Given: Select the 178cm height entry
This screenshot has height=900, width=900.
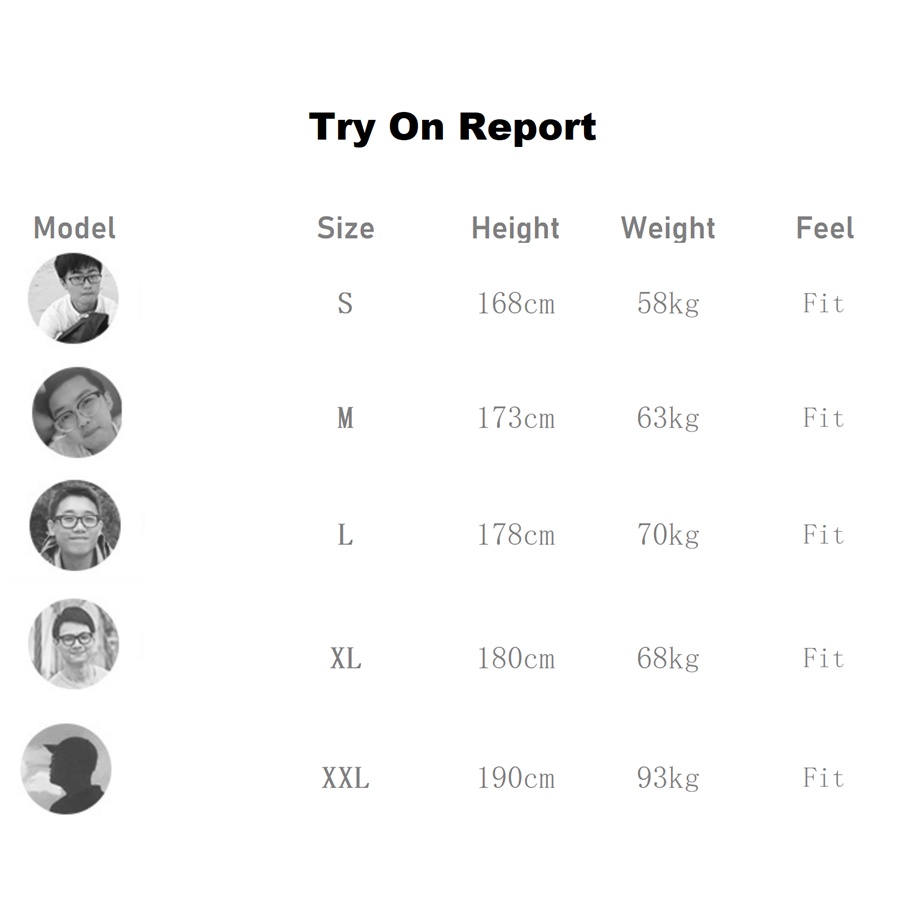Looking at the screenshot, I should tap(515, 535).
